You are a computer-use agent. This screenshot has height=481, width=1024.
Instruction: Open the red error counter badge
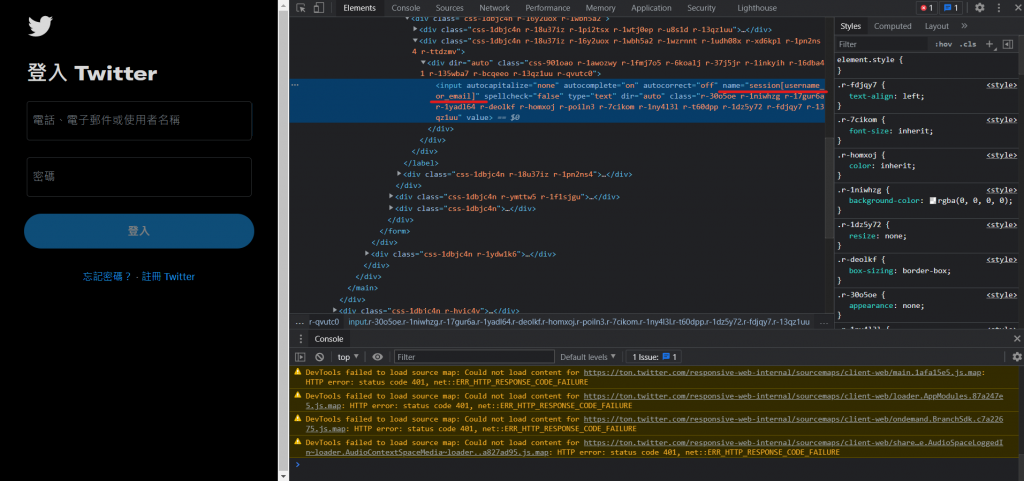(x=927, y=8)
